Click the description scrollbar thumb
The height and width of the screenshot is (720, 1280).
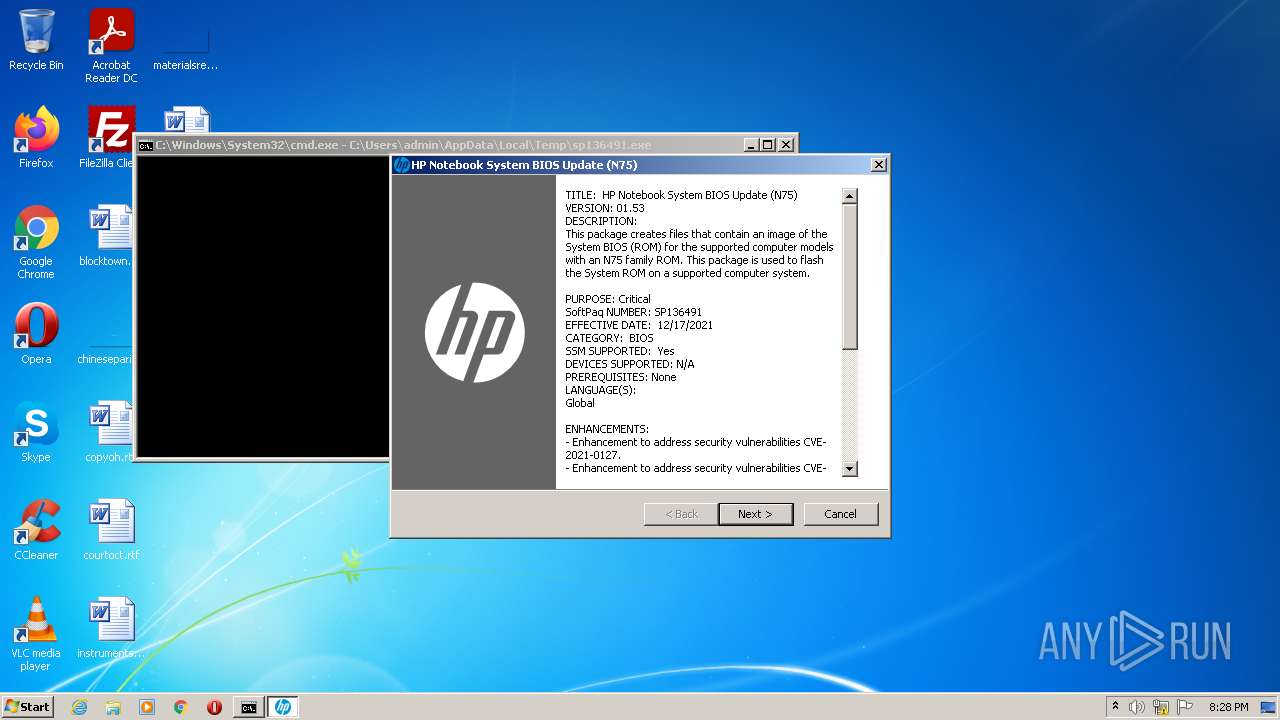850,277
